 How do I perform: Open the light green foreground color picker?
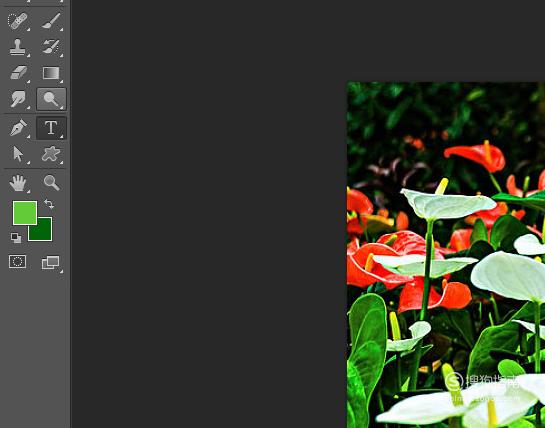25,213
